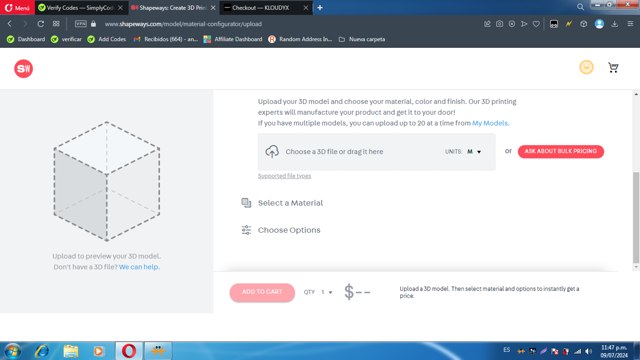Open the Affiliate Dashboard bookmark
The image size is (640, 360).
click(x=233, y=39)
